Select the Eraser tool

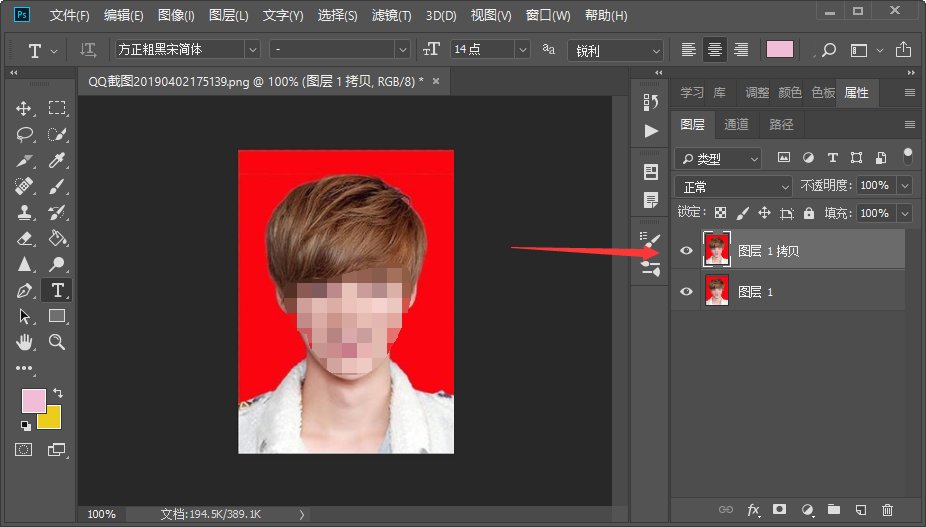[25, 238]
